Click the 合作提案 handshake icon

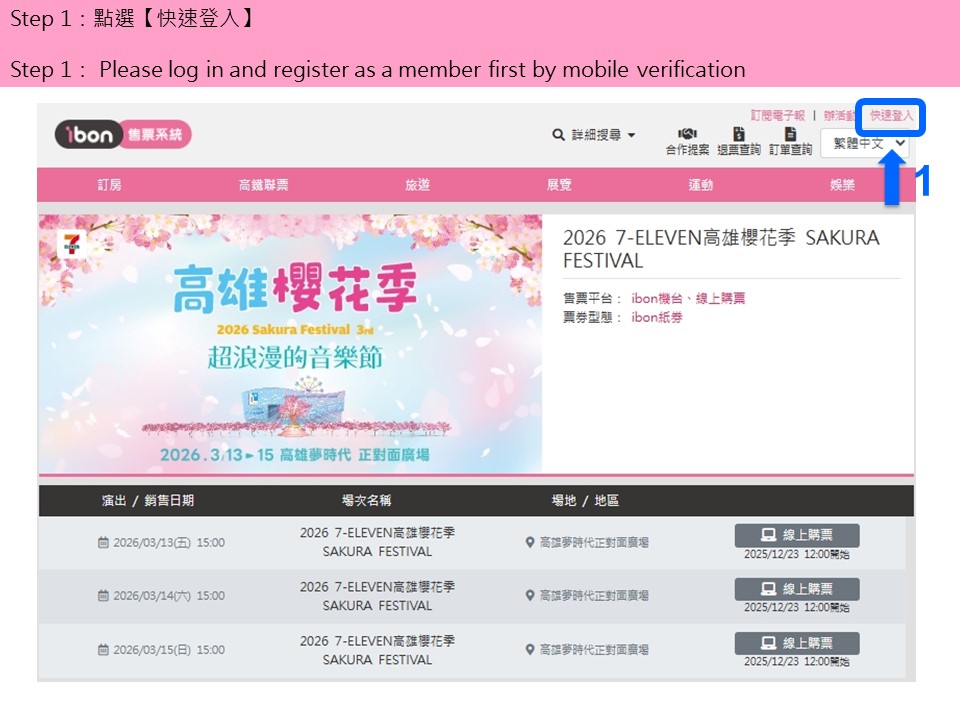687,134
